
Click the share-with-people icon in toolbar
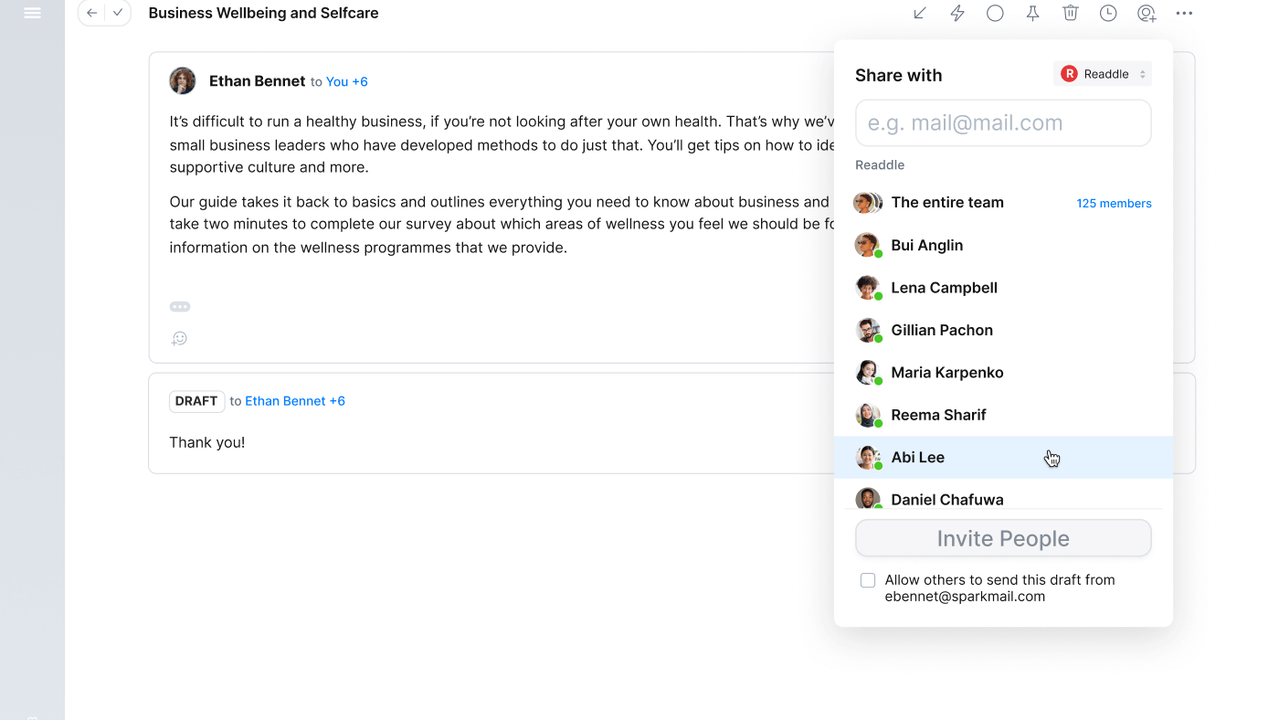[x=1146, y=13]
